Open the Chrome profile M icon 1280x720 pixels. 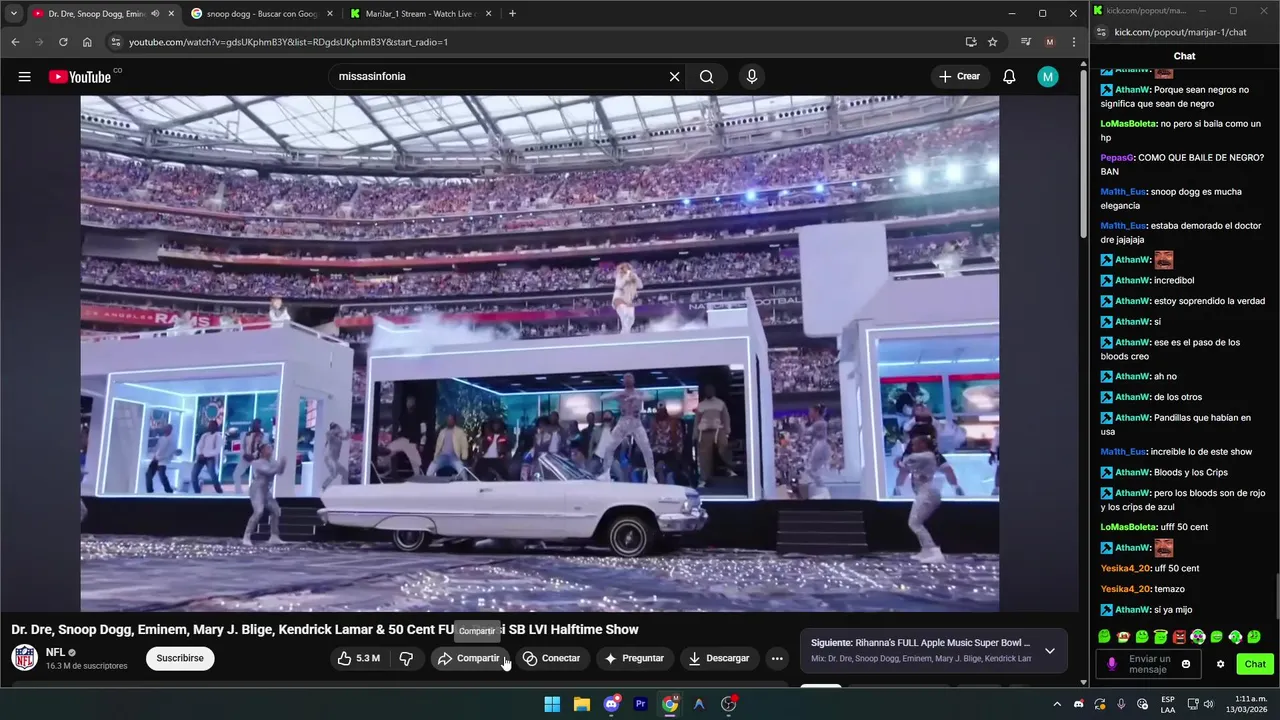click(1049, 42)
